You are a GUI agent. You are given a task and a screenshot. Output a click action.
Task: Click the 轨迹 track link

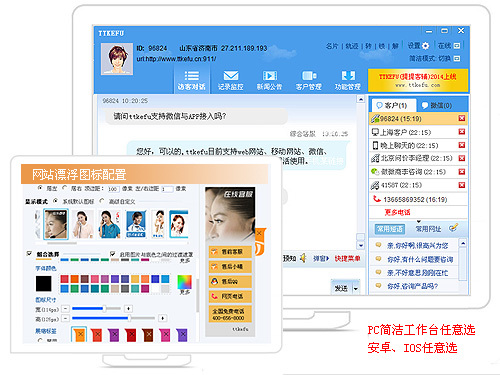pyautogui.click(x=352, y=46)
